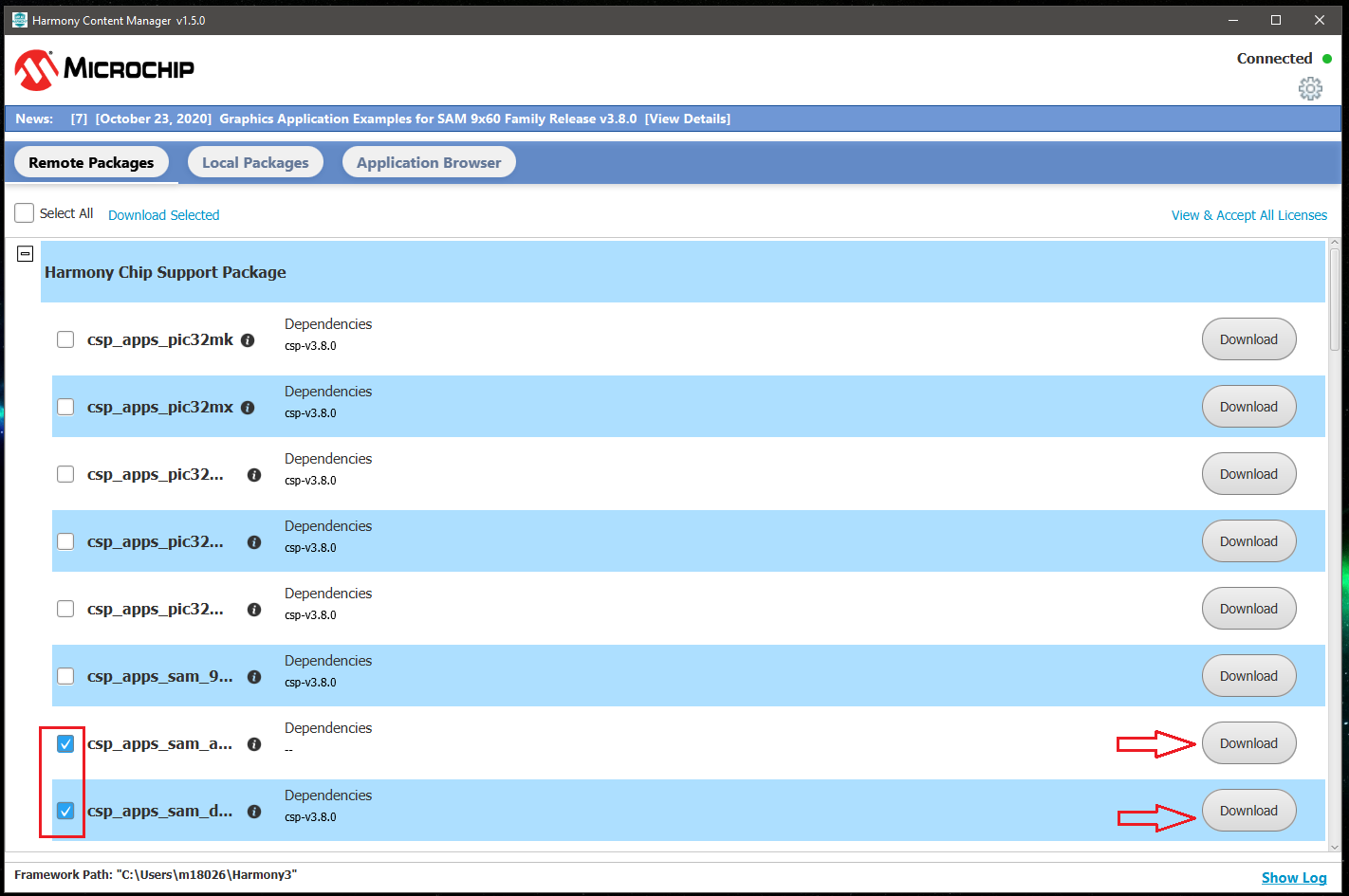Screen dimensions: 1349x896
Task: Download the csp_apps_sam_d package
Action: point(1248,811)
